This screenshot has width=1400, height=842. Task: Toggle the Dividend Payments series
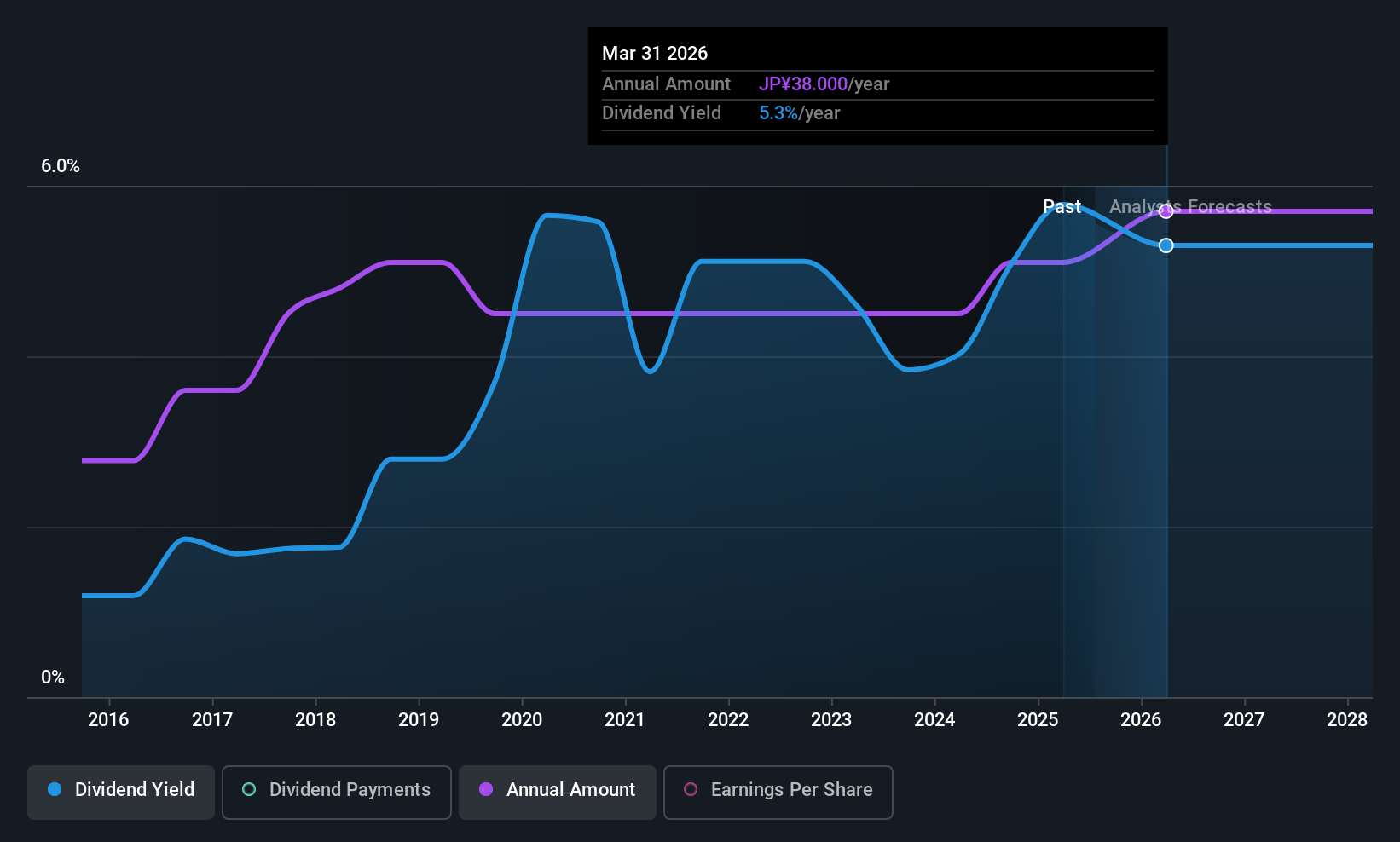click(337, 793)
